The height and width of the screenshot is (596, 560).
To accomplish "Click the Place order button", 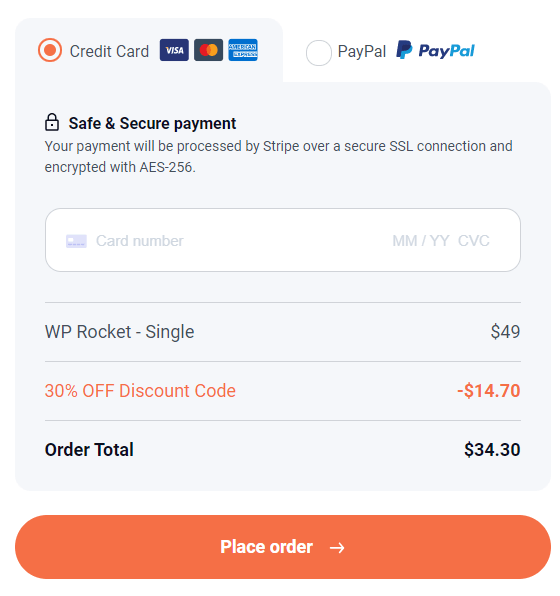I will [283, 547].
